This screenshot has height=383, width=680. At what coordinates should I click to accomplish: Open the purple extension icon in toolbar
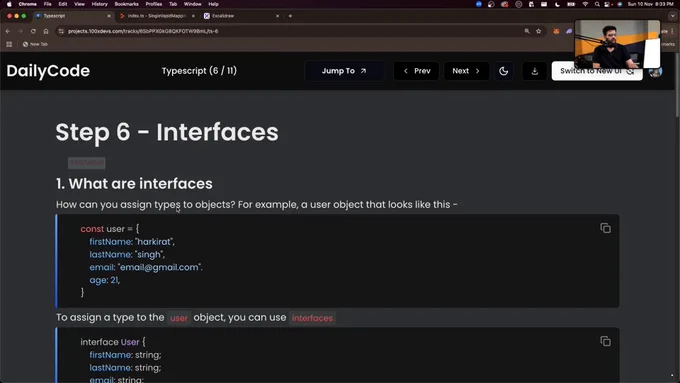click(x=569, y=31)
